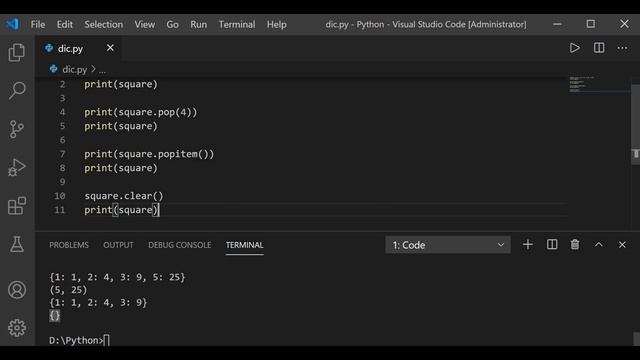
Task: Open Run and Debug view
Action: (x=17, y=167)
